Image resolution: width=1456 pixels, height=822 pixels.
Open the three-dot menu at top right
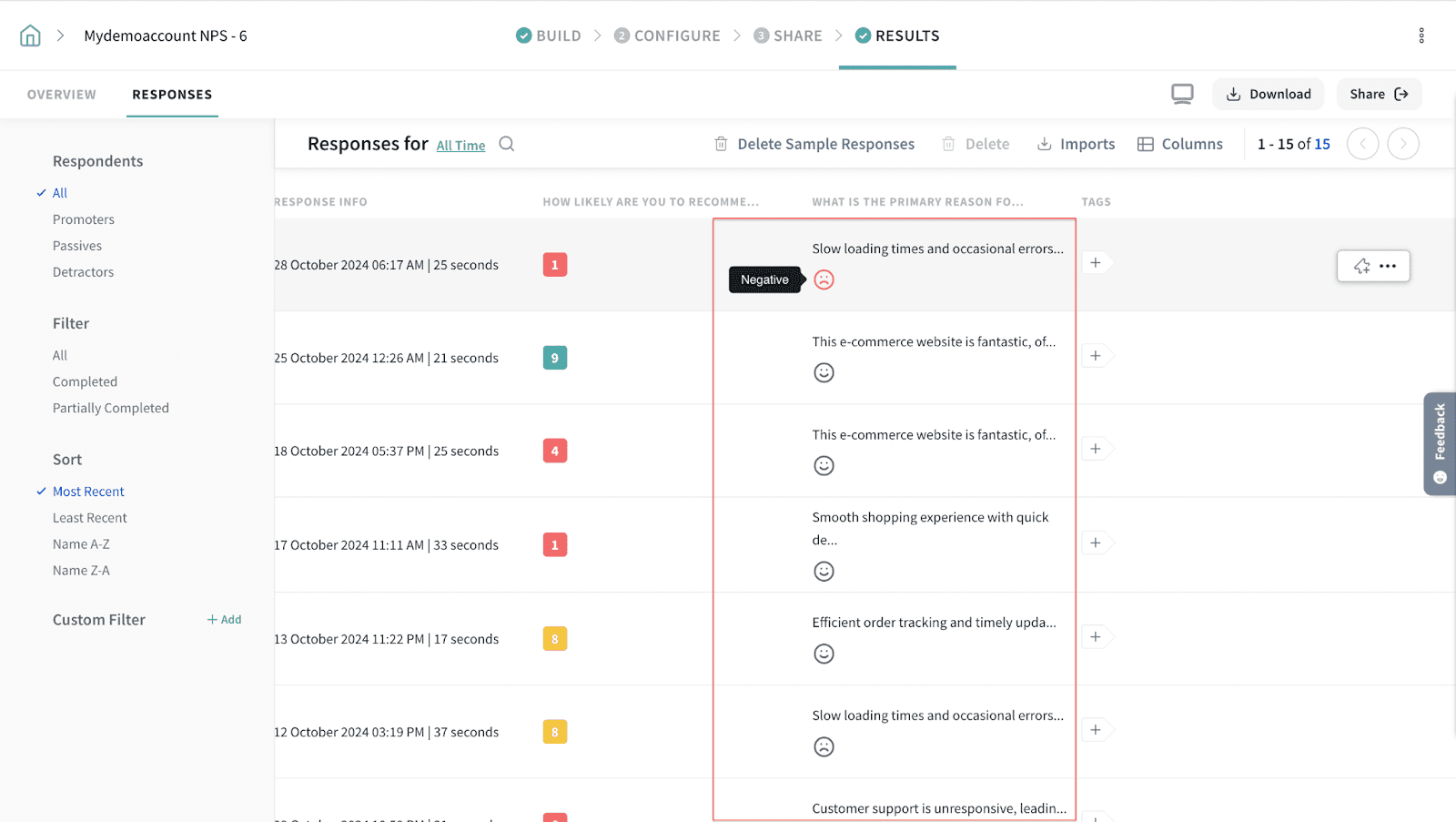[x=1421, y=36]
